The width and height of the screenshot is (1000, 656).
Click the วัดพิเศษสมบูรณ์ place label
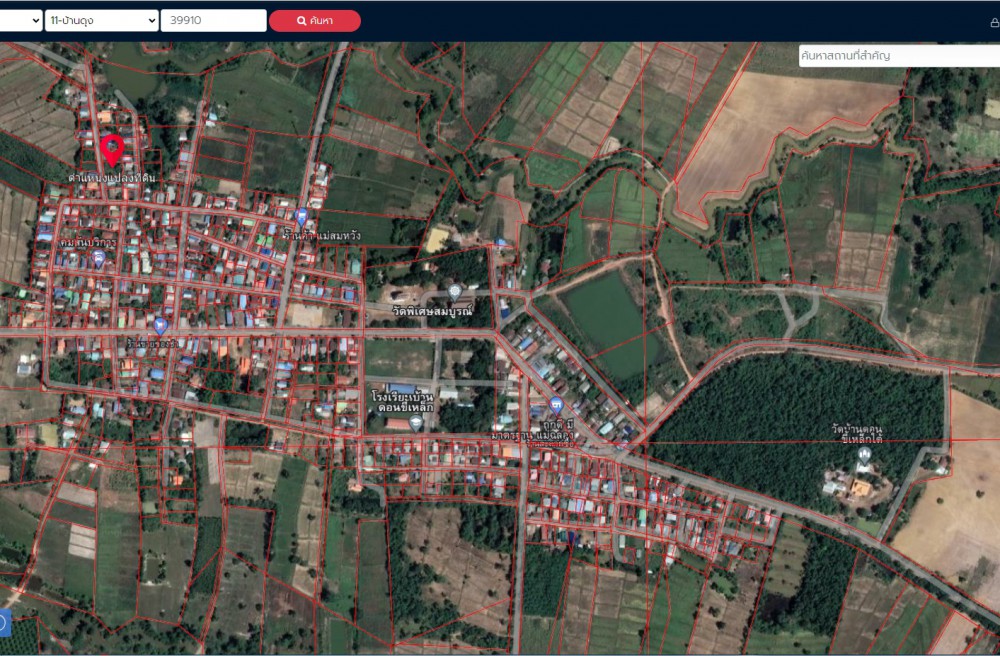431,311
